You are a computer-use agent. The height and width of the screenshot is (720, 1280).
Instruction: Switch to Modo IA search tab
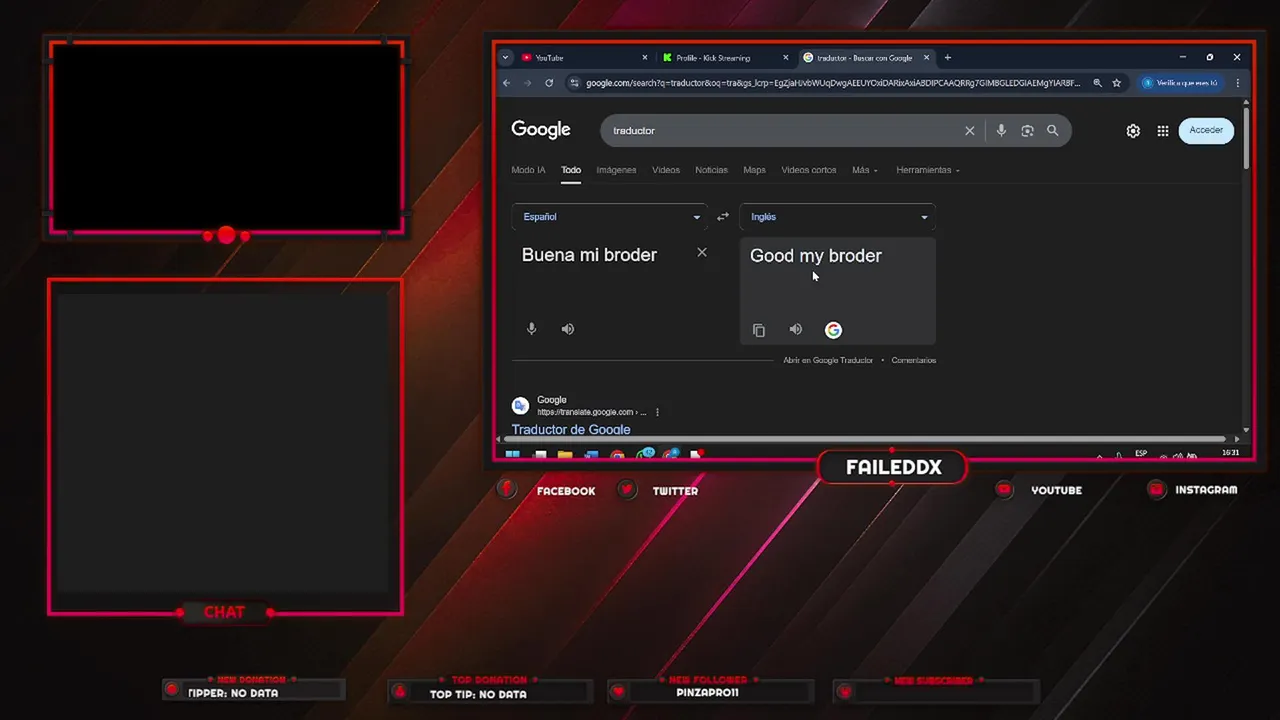(528, 170)
